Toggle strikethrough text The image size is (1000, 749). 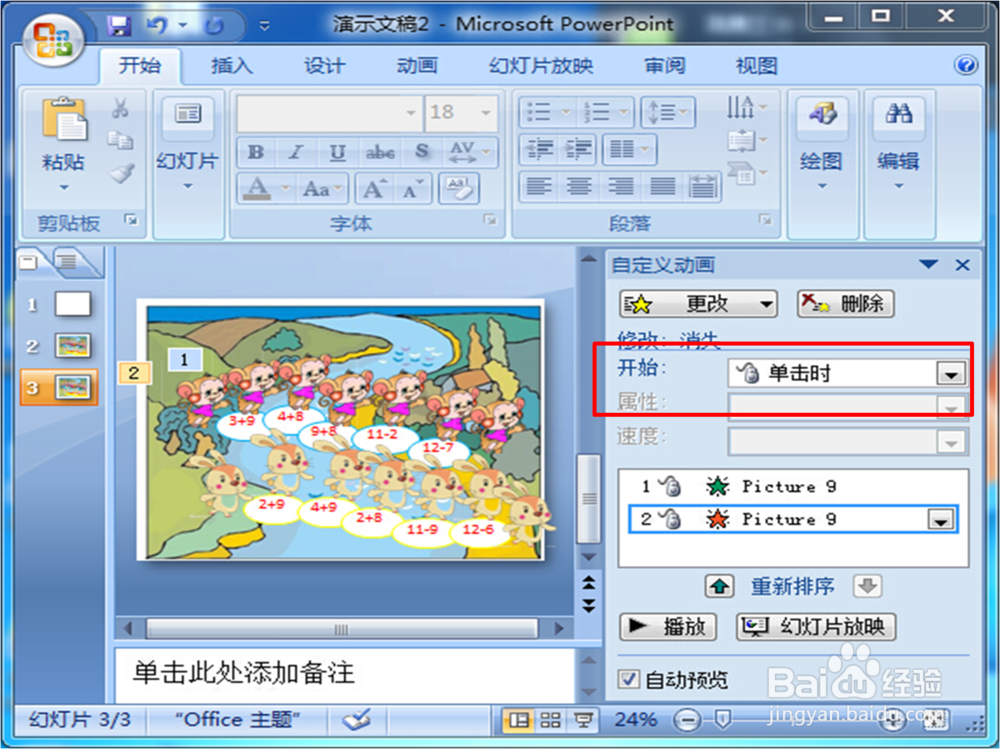click(380, 152)
